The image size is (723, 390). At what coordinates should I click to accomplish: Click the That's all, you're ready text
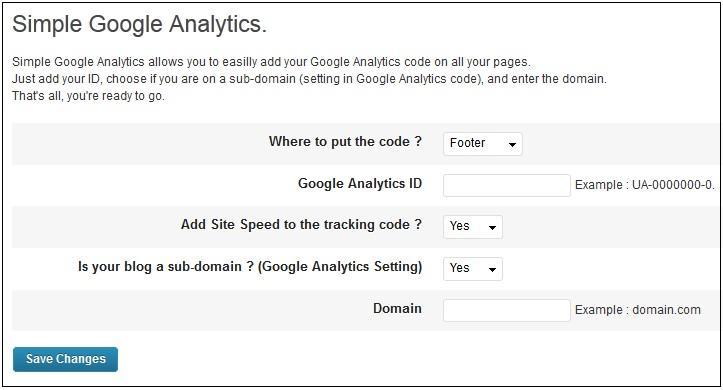(x=88, y=96)
